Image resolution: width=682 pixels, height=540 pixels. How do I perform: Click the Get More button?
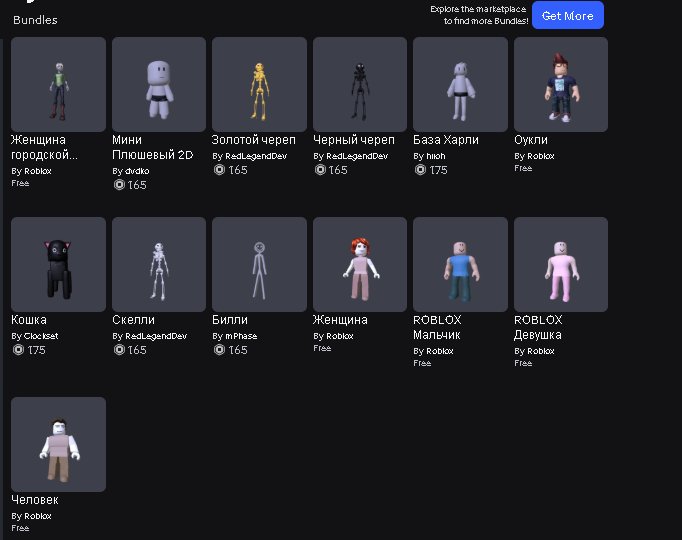(568, 15)
